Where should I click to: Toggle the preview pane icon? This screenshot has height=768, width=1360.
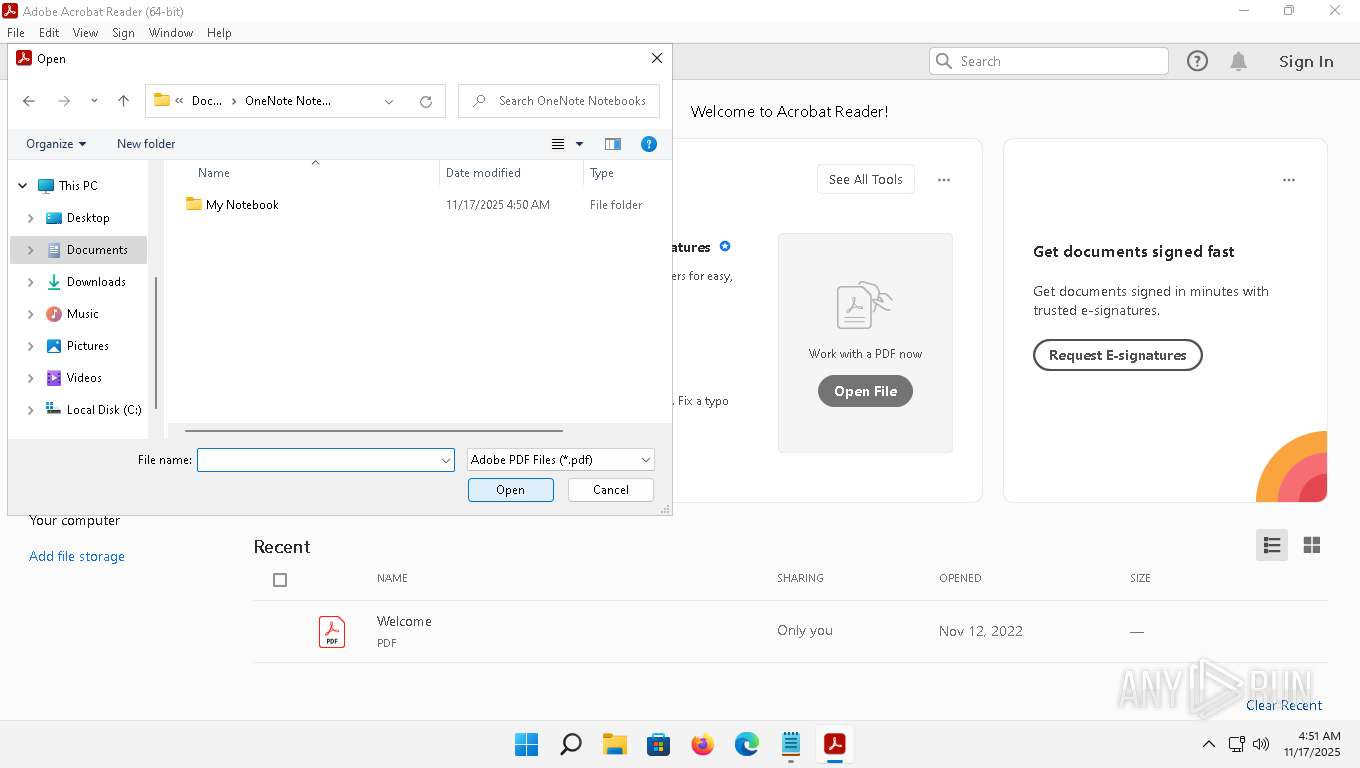tap(613, 144)
